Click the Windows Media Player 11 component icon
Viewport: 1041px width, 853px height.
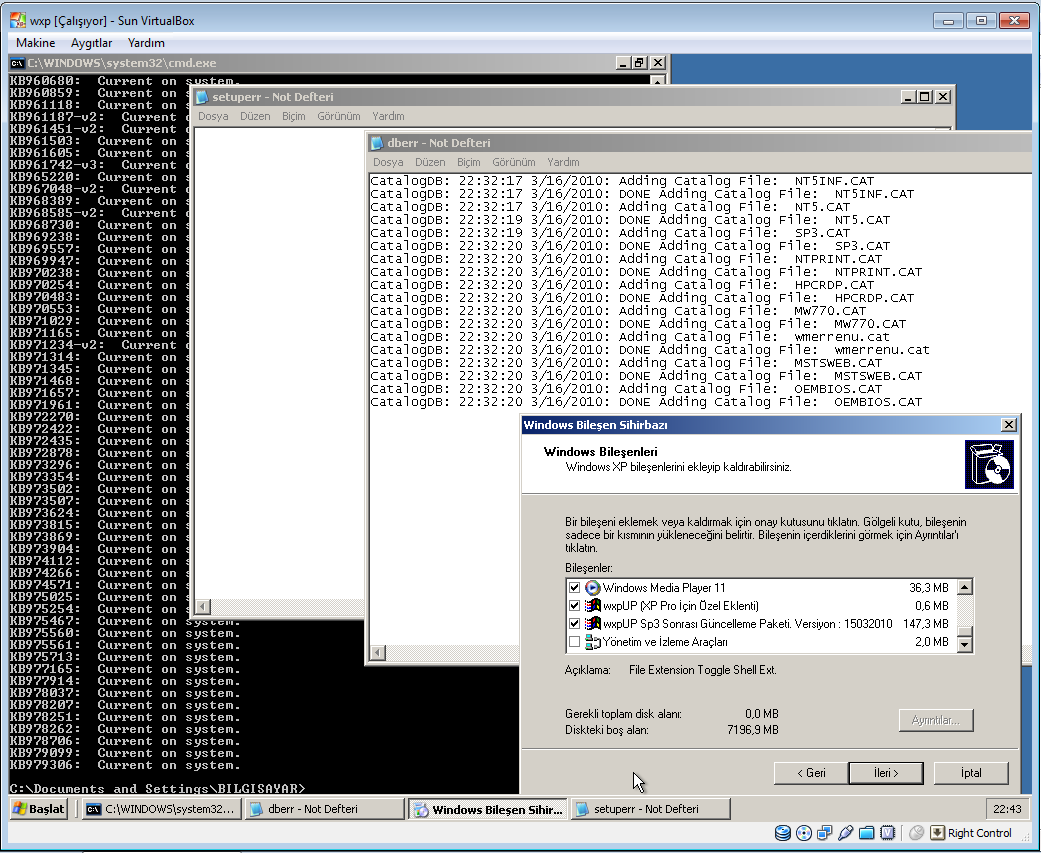coord(592,587)
